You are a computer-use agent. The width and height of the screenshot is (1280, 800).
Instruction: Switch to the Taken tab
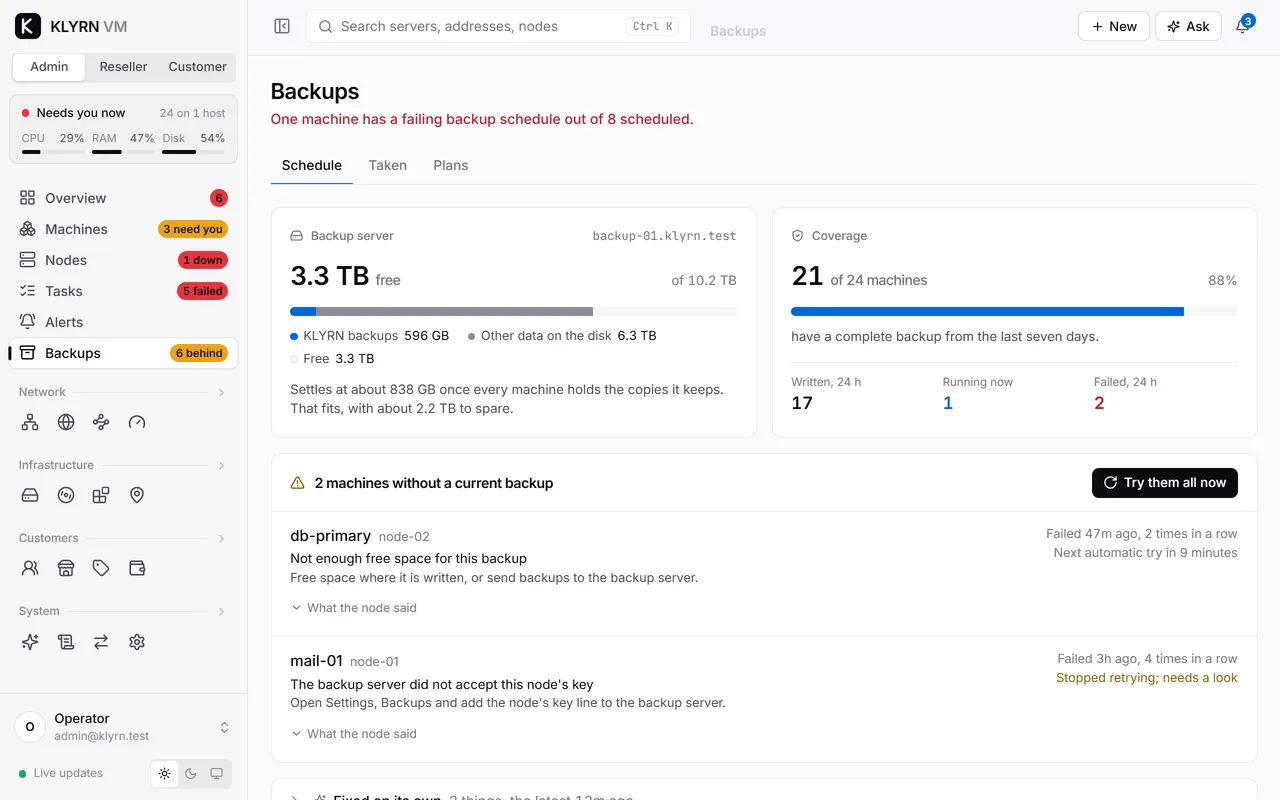click(387, 166)
